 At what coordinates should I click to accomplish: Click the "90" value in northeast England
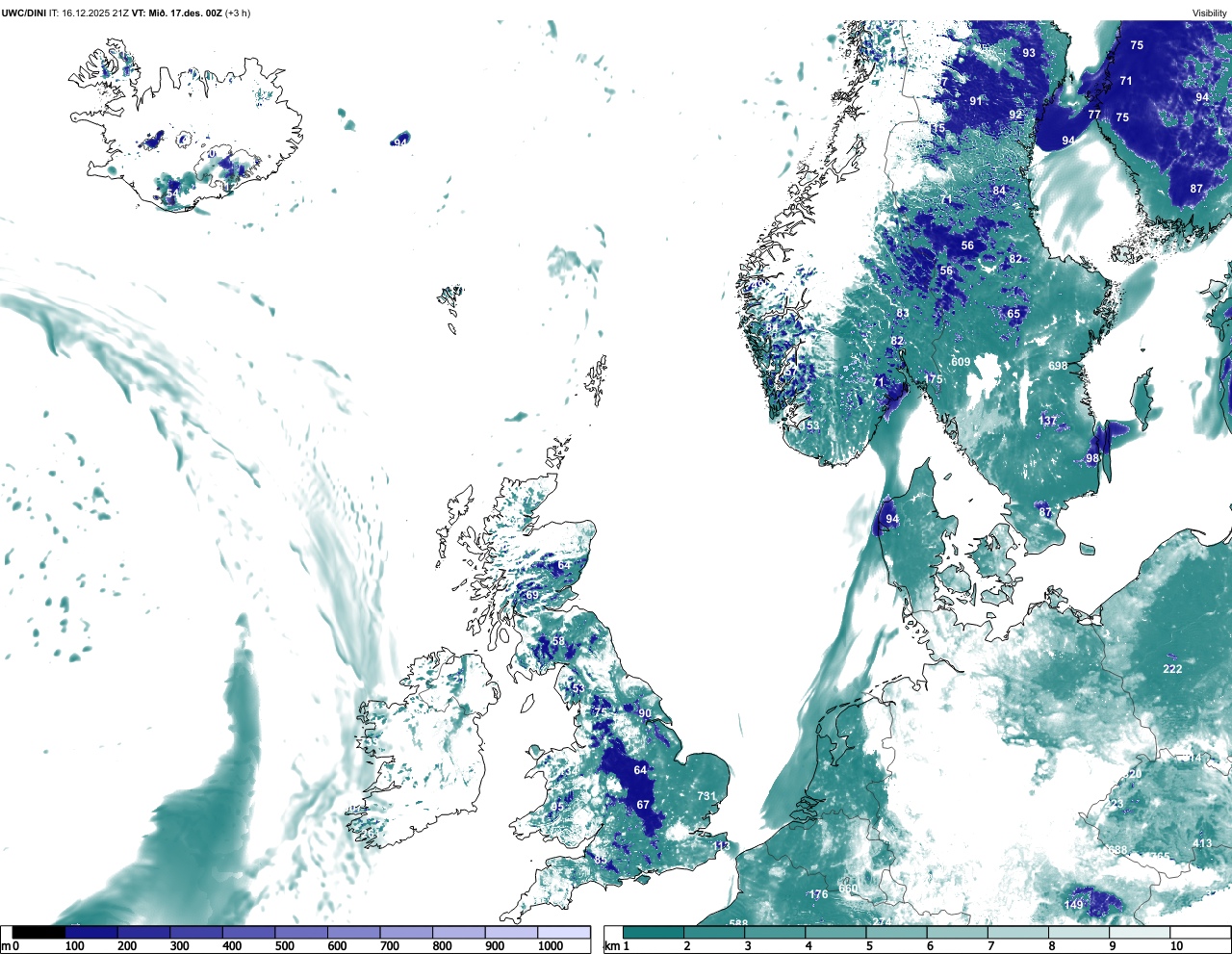tap(645, 713)
